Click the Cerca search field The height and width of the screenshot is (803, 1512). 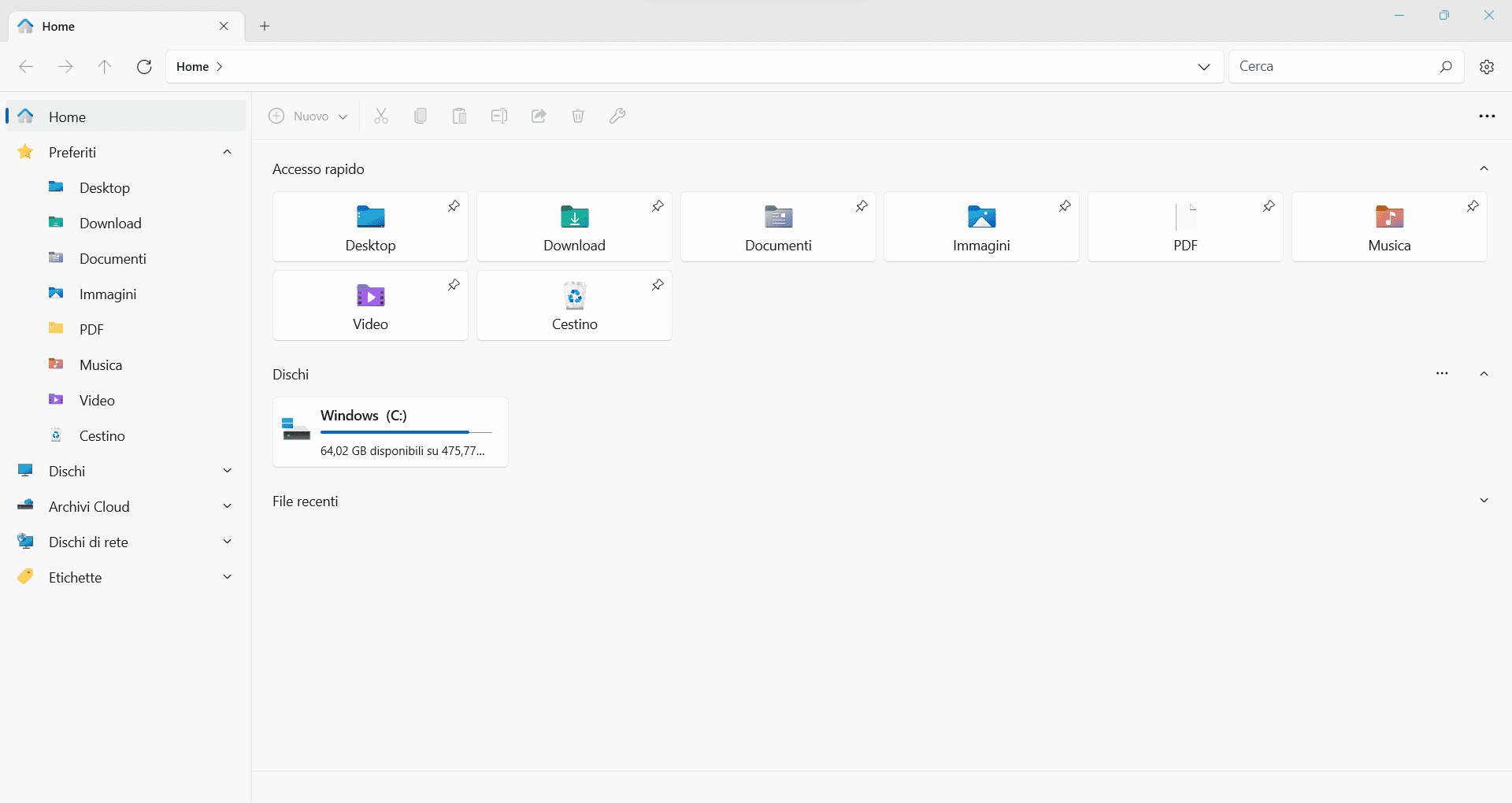[x=1334, y=67]
